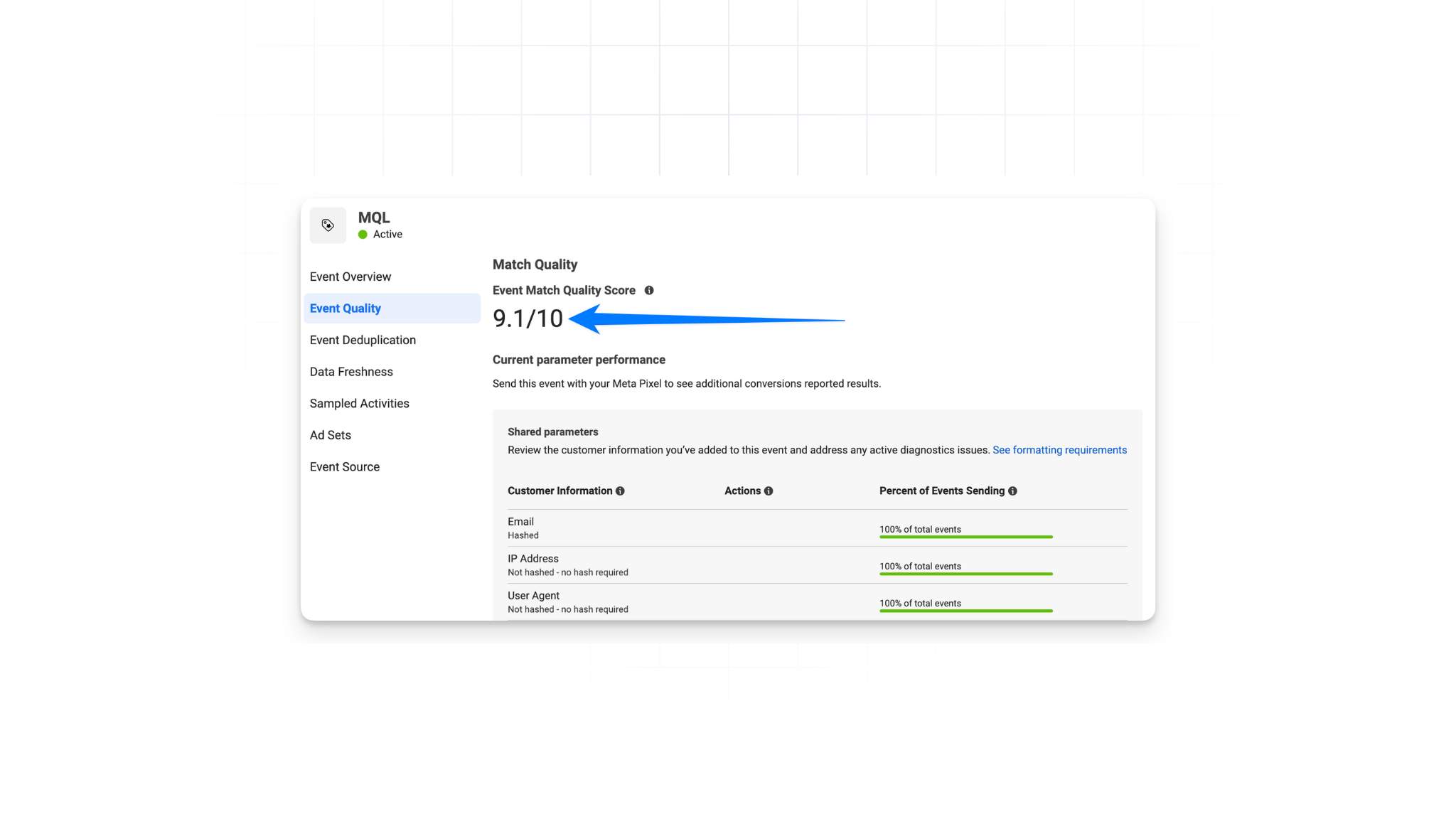
Task: Click the Actions column info icon
Action: tap(769, 491)
